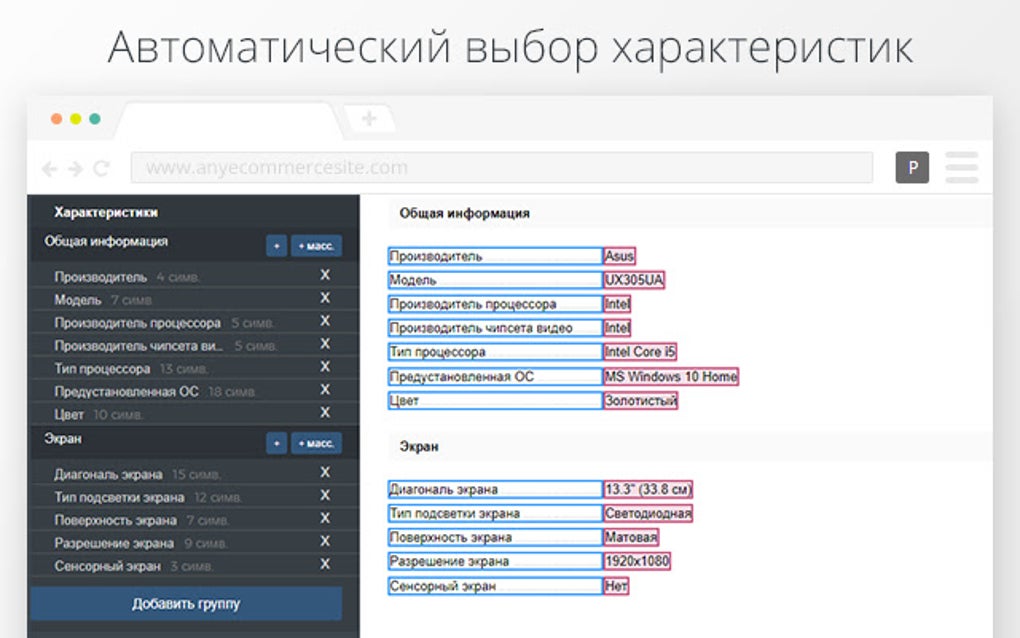
Task: Select Разрешение экрана item in sidebar
Action: coord(114,543)
